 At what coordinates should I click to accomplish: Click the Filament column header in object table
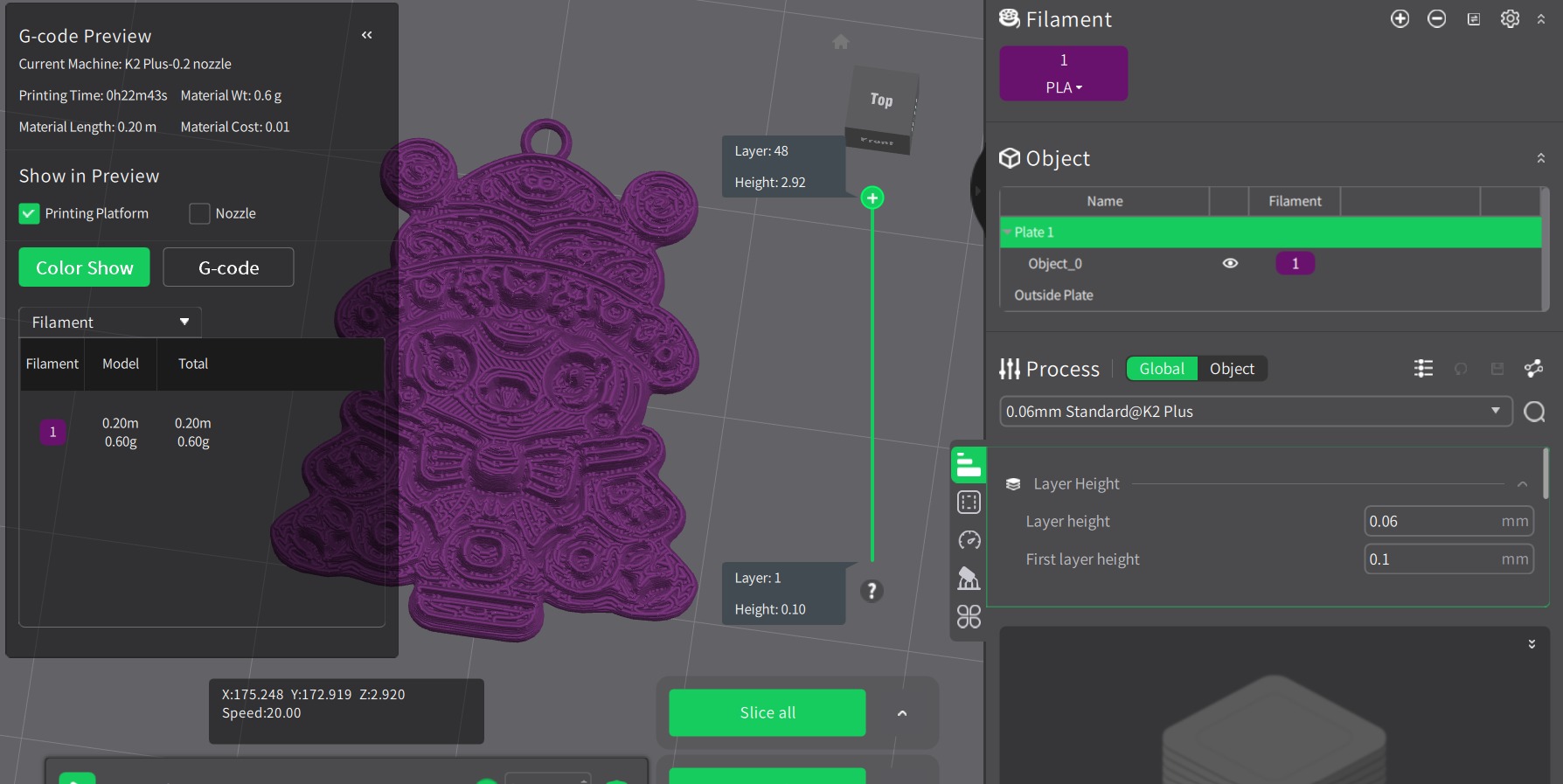pyautogui.click(x=1295, y=202)
